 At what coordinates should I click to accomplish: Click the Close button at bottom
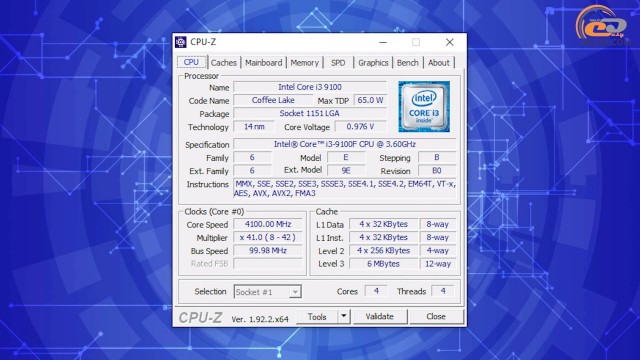point(436,316)
